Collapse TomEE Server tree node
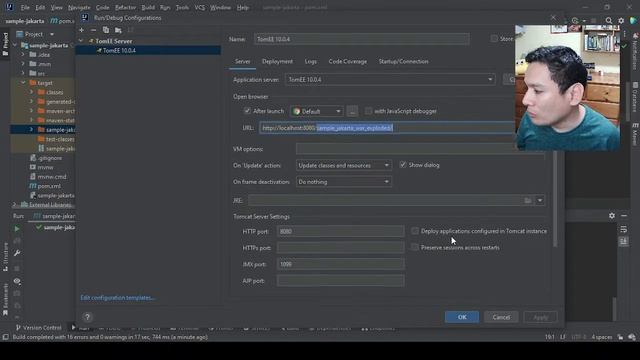 click(81, 41)
